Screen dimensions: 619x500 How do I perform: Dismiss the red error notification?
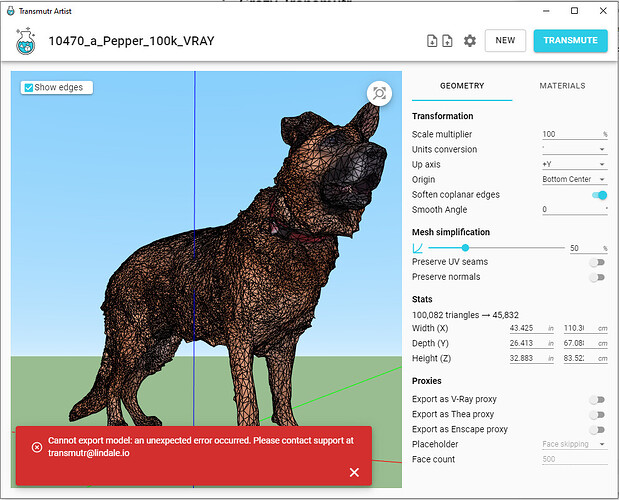(354, 472)
